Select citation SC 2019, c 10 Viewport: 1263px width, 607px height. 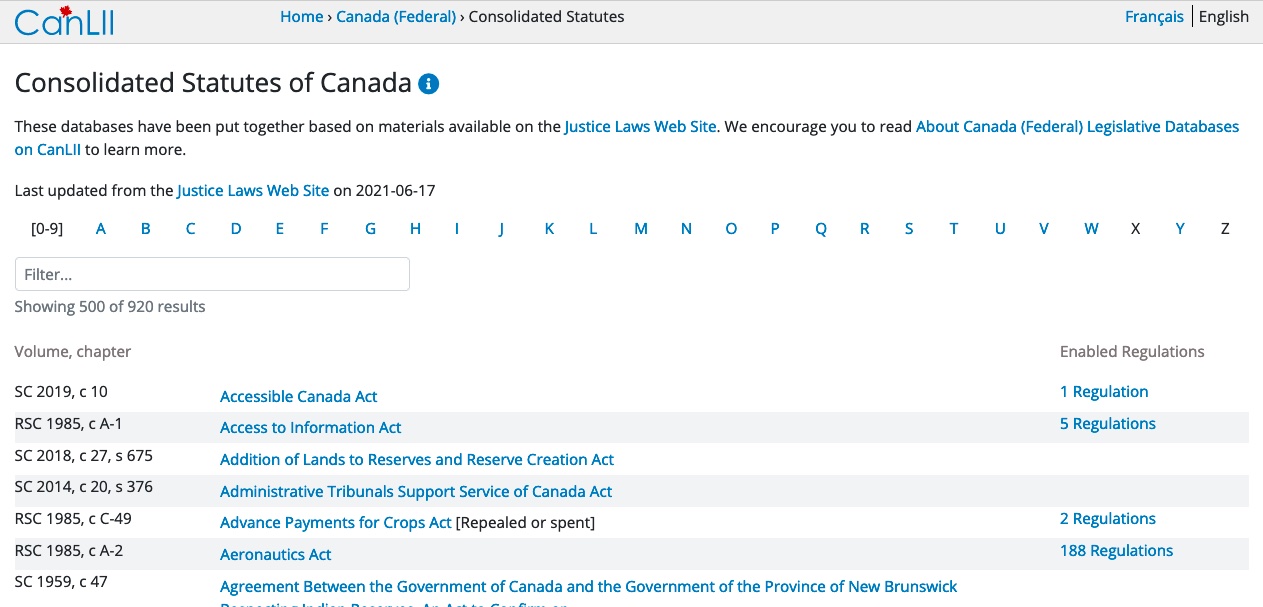pos(61,392)
